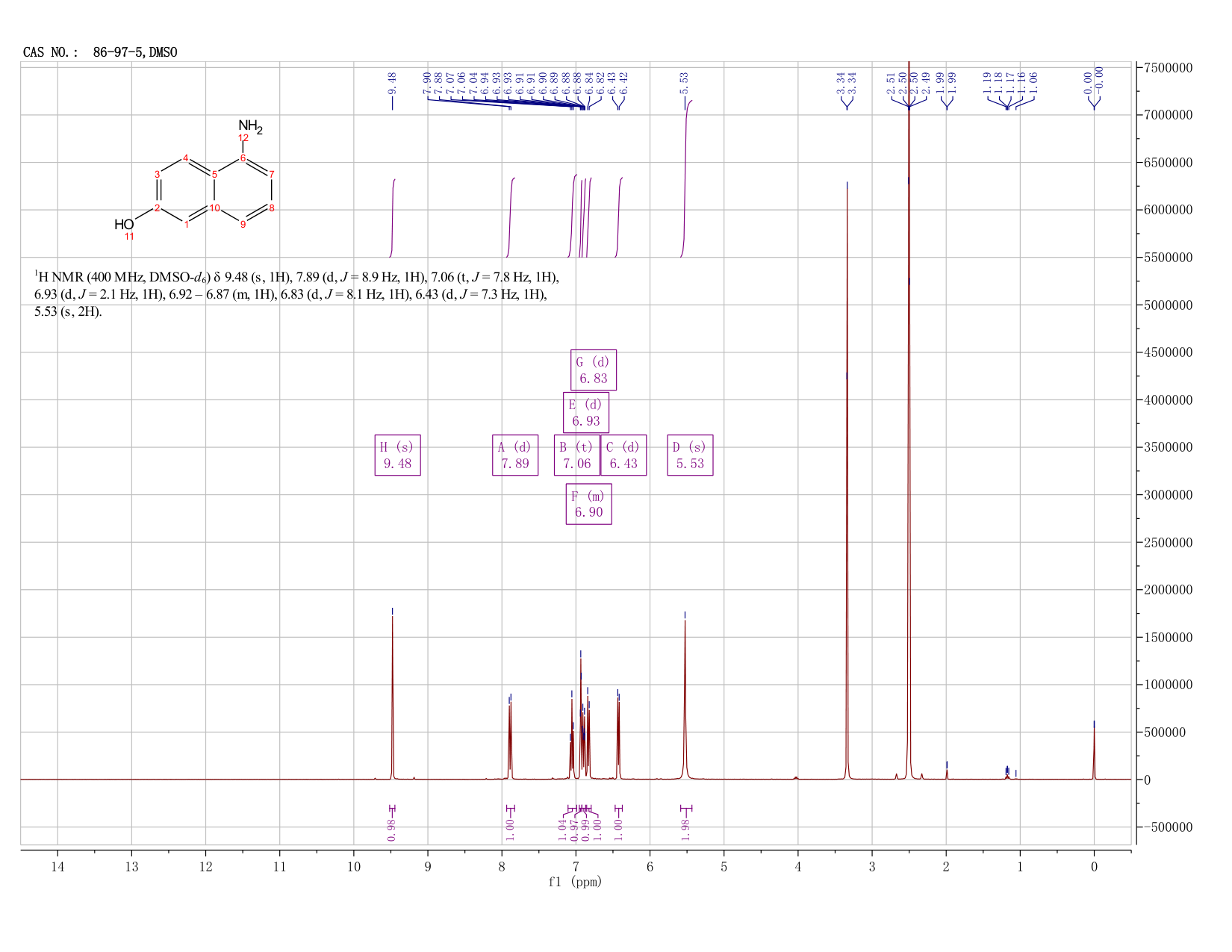Image resolution: width=1232 pixels, height=952 pixels.
Task: Click the 9.48 peak label at top
Action: [x=392, y=83]
